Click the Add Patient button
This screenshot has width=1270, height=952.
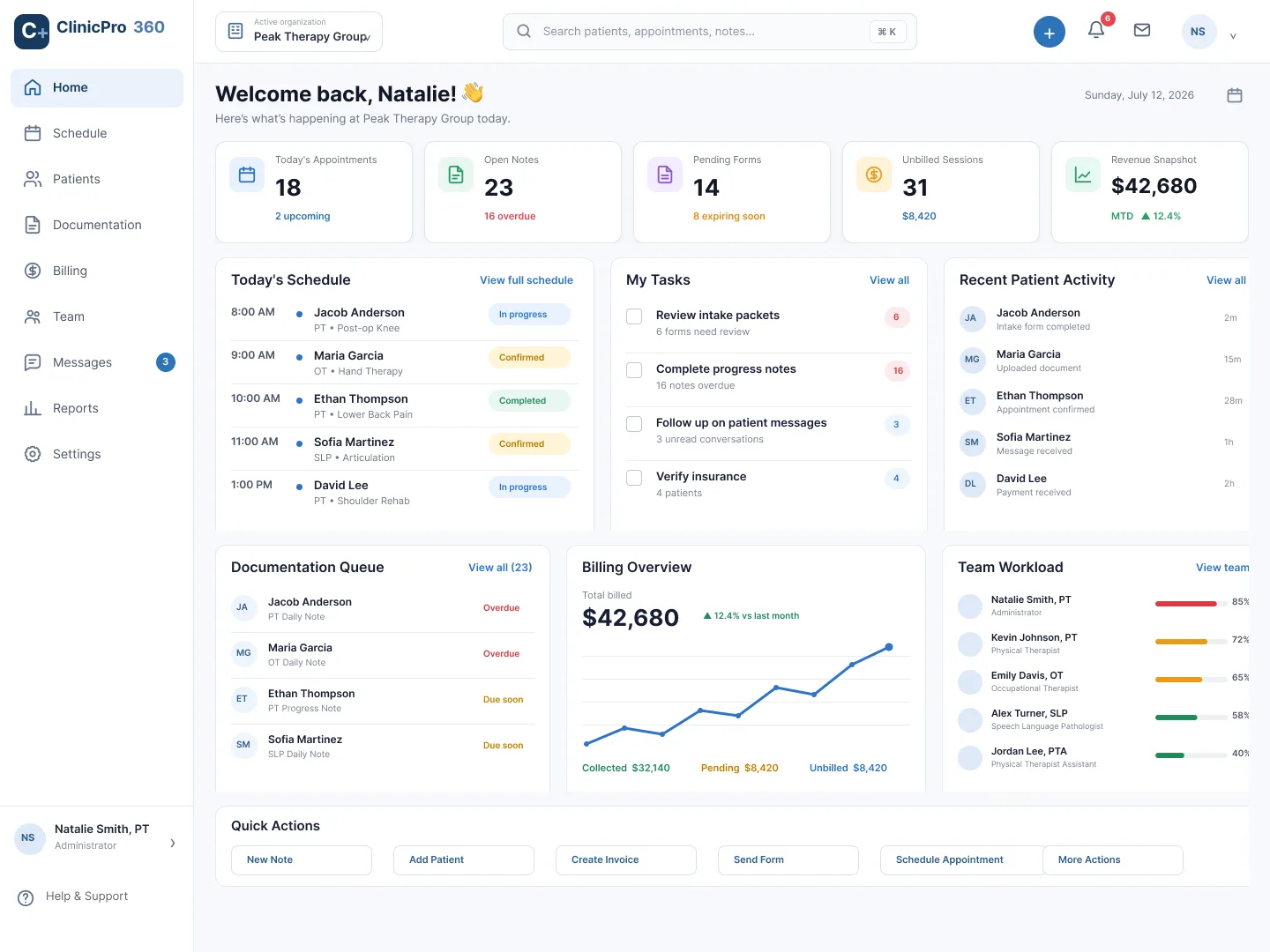click(464, 860)
